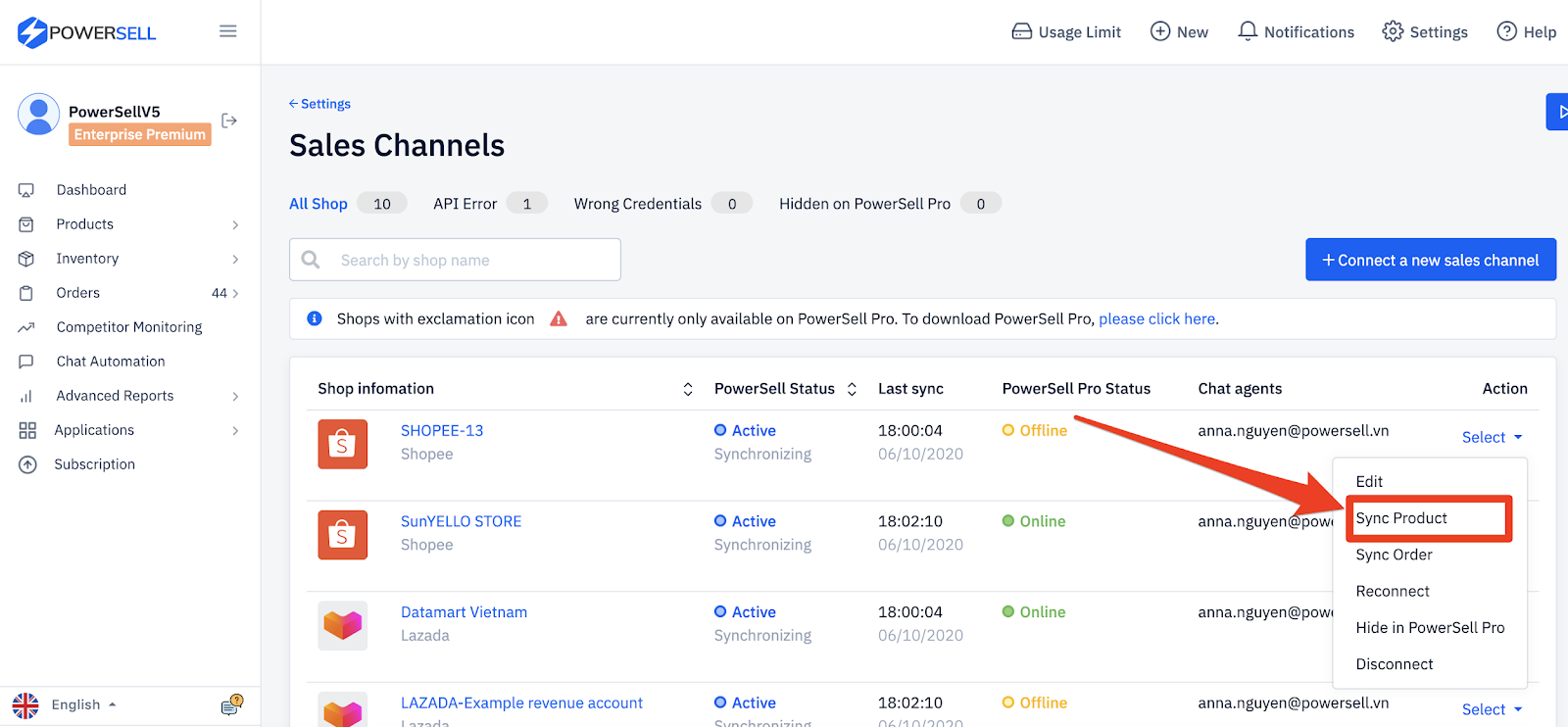Click the PowerSellV5 user avatar
Screen dimensions: 1568x727
click(39, 116)
